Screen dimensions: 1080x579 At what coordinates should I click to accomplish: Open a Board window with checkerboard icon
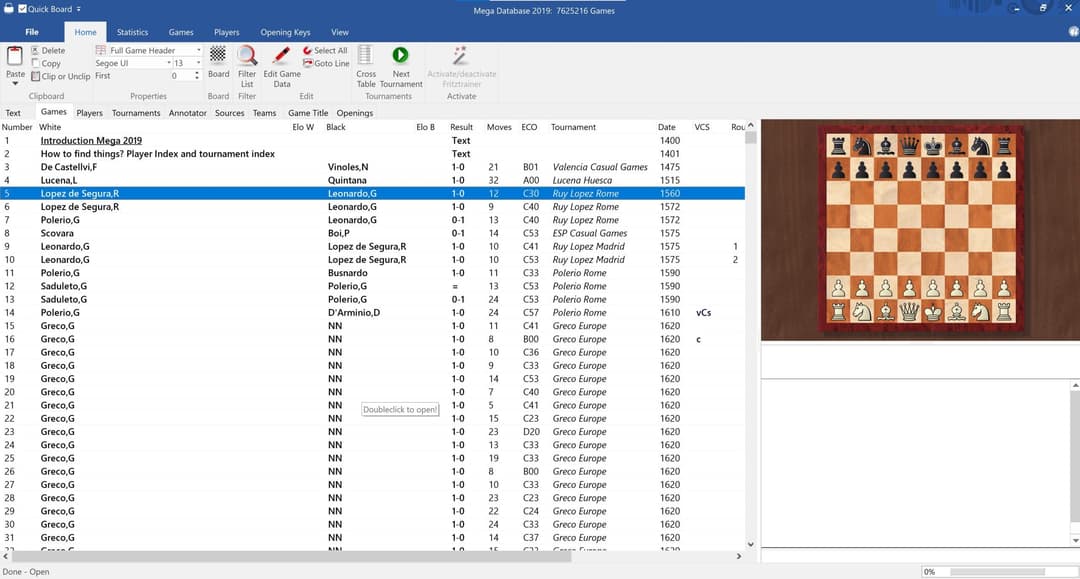[218, 54]
